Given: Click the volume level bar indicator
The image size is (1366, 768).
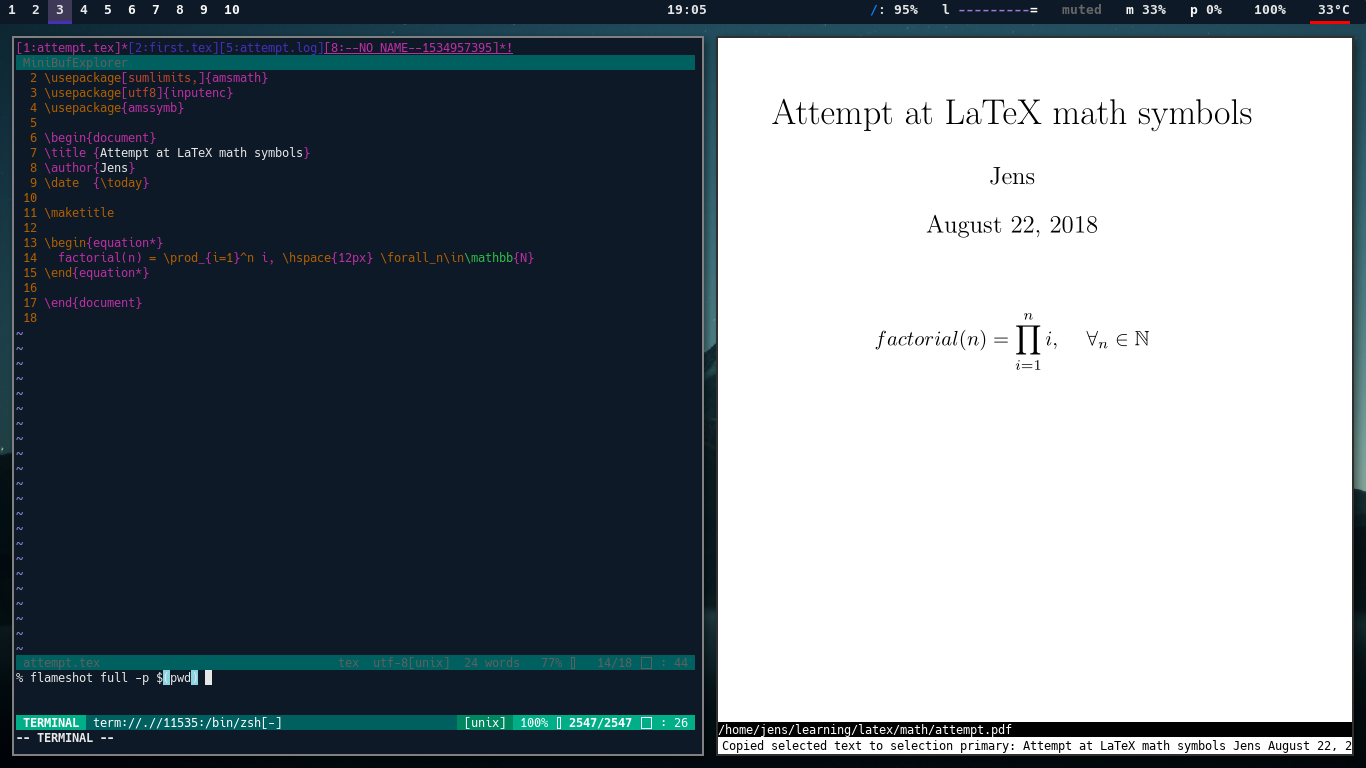Looking at the screenshot, I should [990, 10].
